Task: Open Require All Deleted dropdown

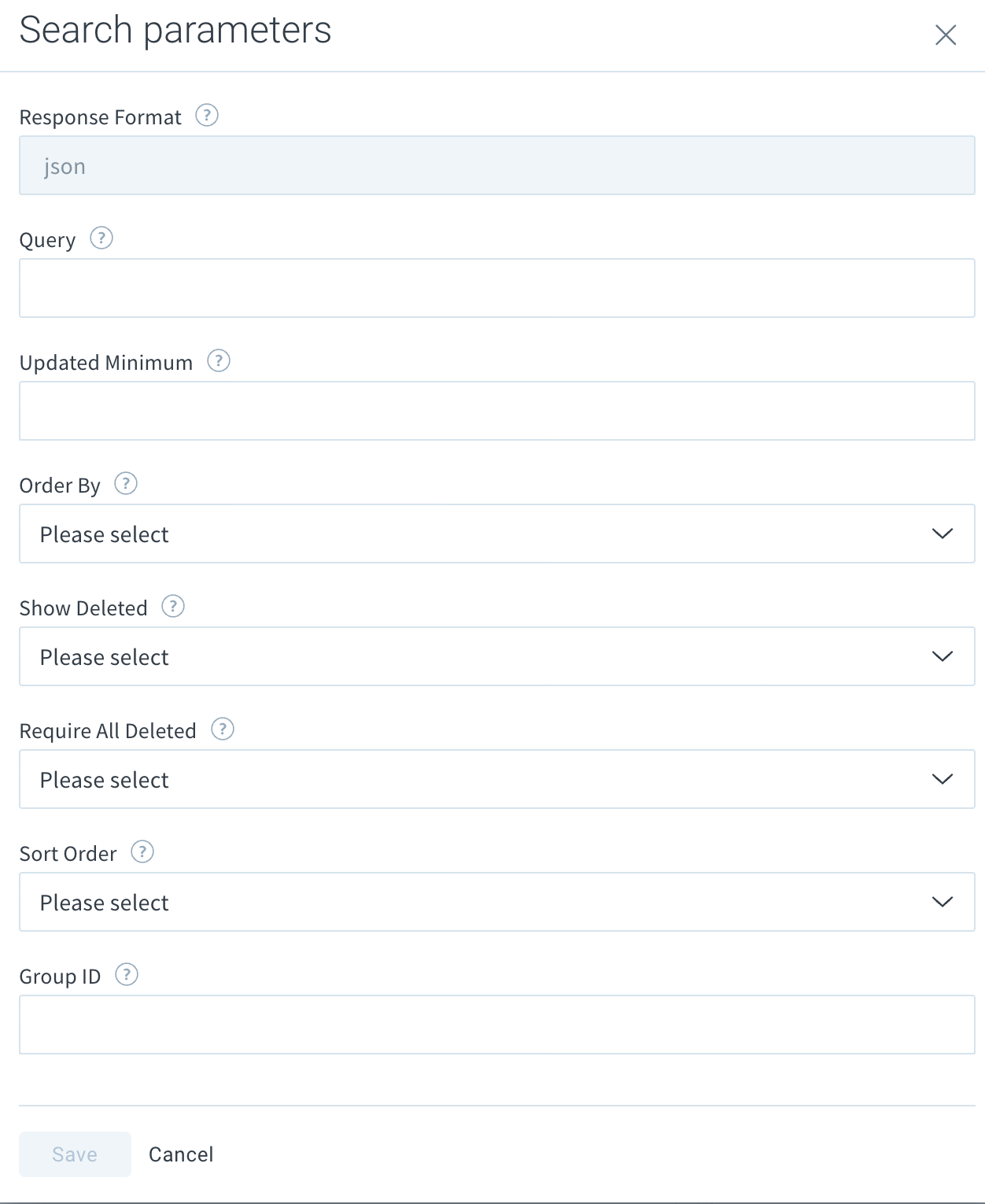Action: [497, 779]
